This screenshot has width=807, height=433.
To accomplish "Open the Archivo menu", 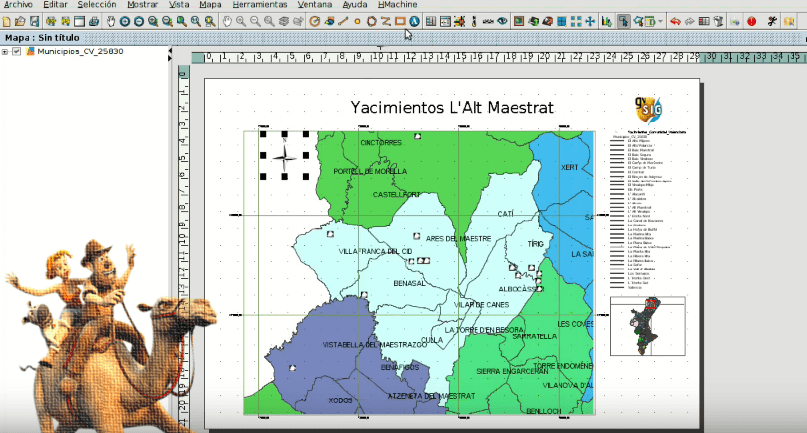I will tap(18, 5).
